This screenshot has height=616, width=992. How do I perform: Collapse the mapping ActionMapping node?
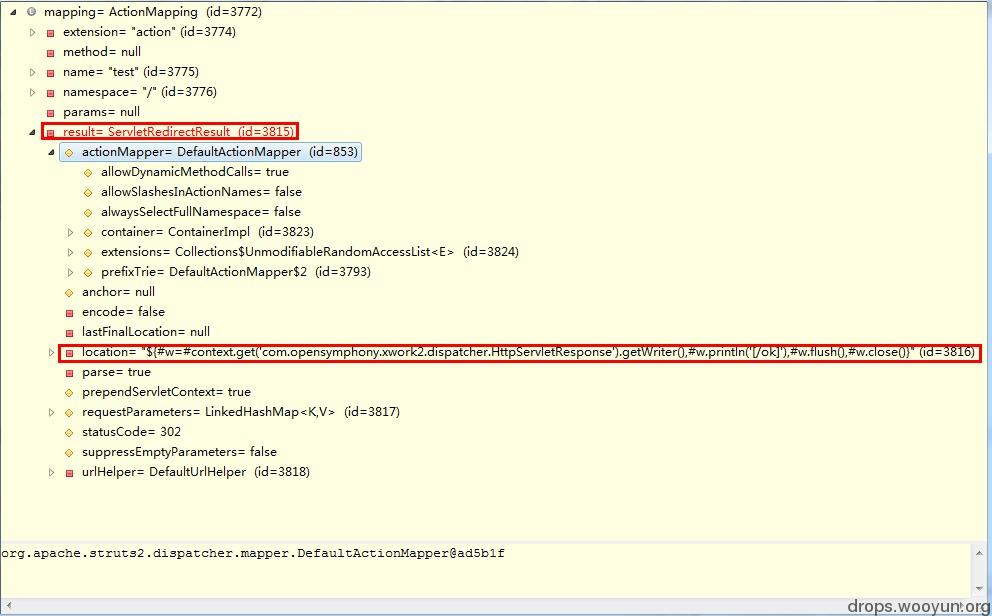pos(13,12)
